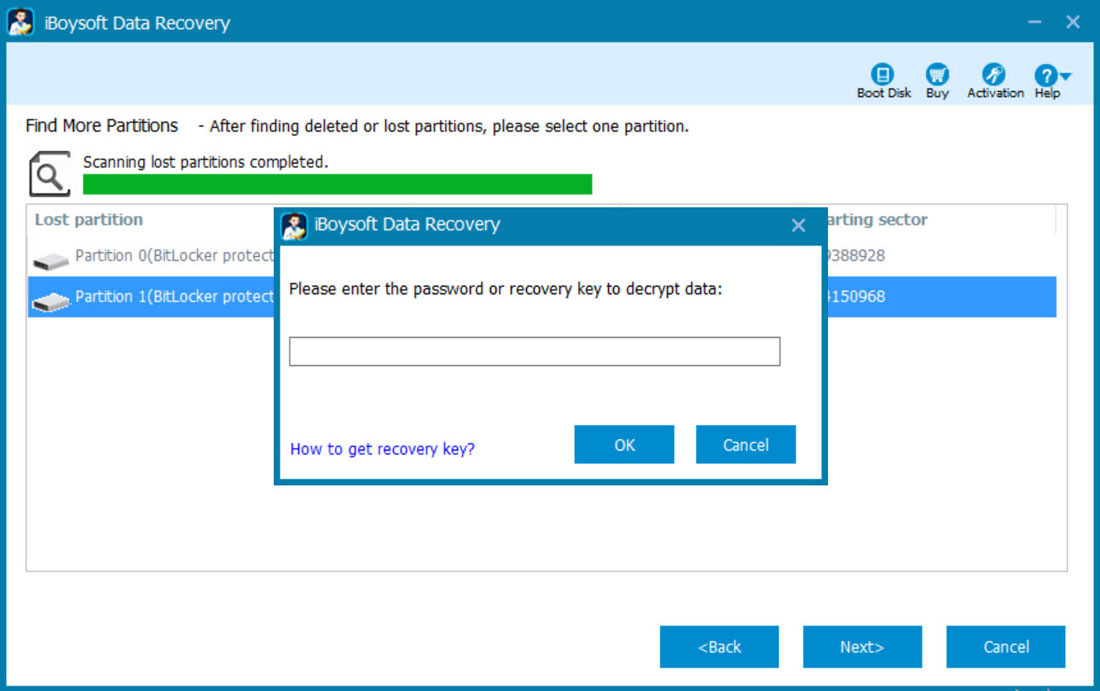Proceed with the Next button
Image resolution: width=1100 pixels, height=691 pixels.
pyautogui.click(x=862, y=646)
